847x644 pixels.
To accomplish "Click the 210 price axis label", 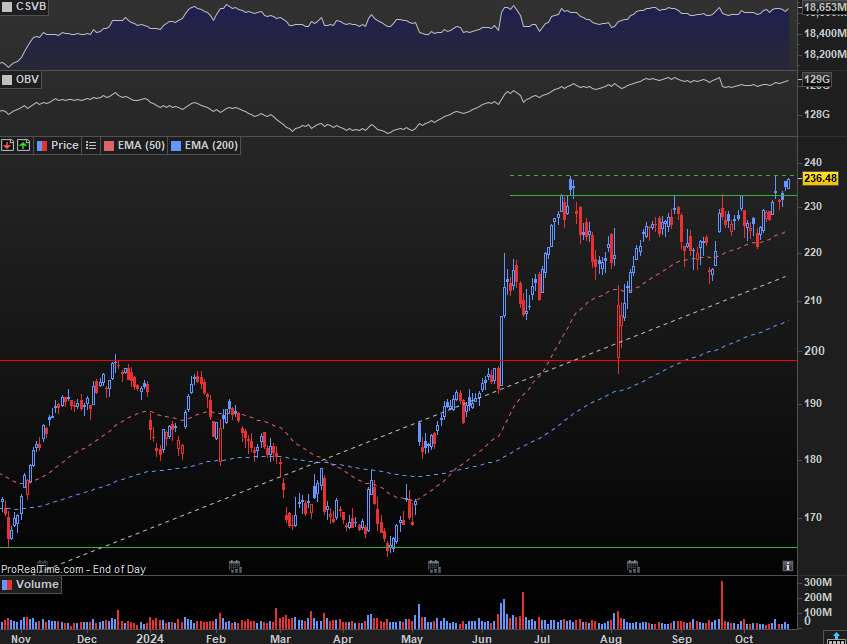I will coord(813,300).
